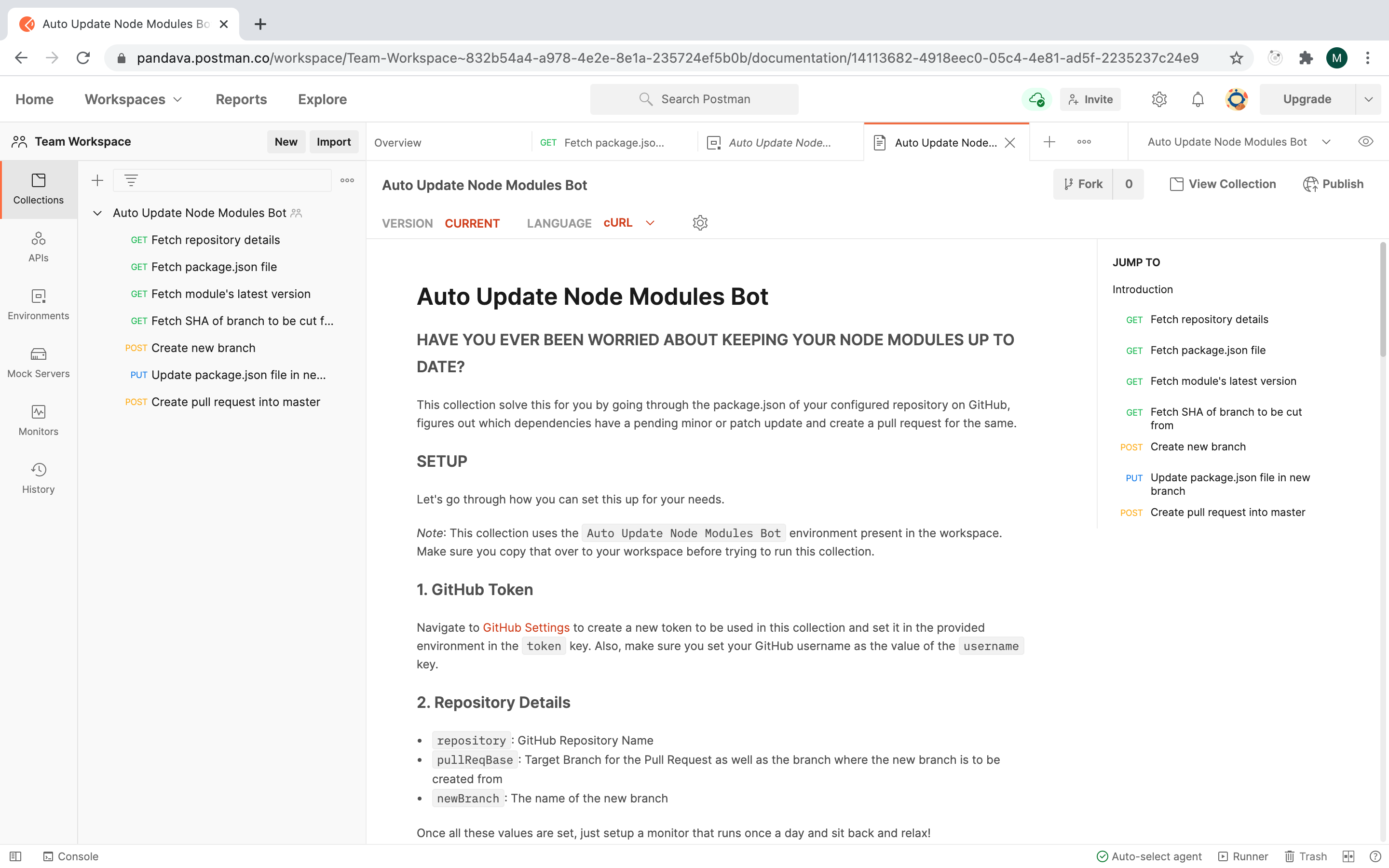Click the Search Postman field
The image size is (1389, 868).
(694, 99)
